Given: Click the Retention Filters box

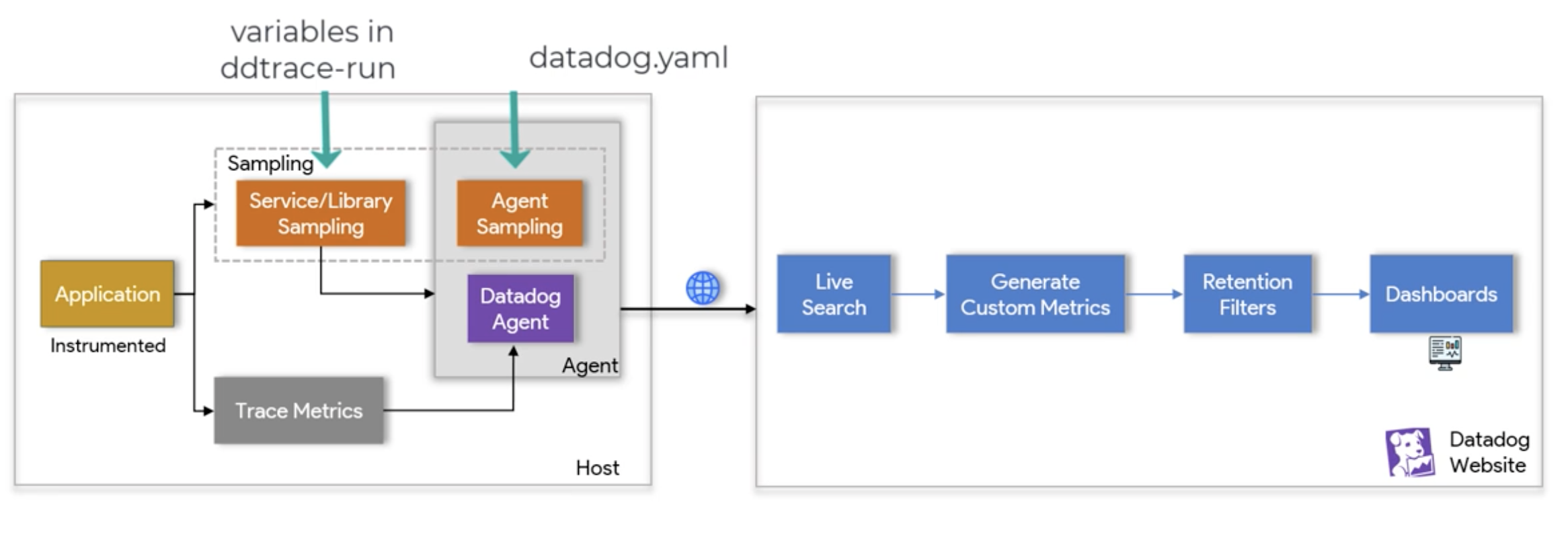Looking at the screenshot, I should pyautogui.click(x=1248, y=294).
